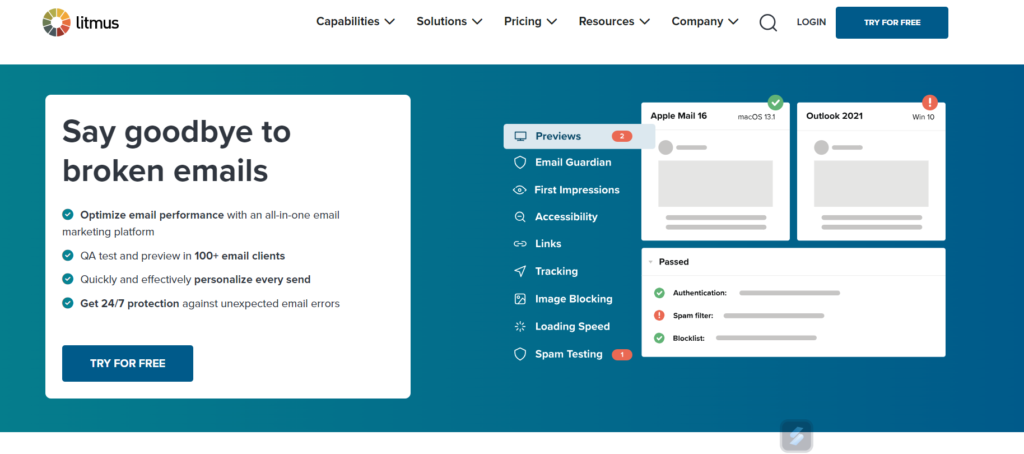This screenshot has height=454, width=1024.
Task: Click the Blocklist label
Action: coord(689,338)
